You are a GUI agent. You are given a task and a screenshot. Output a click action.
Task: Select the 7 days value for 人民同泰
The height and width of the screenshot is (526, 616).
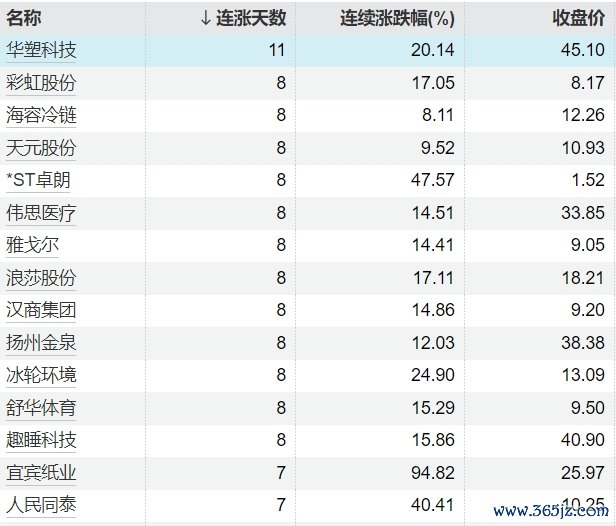pos(281,505)
